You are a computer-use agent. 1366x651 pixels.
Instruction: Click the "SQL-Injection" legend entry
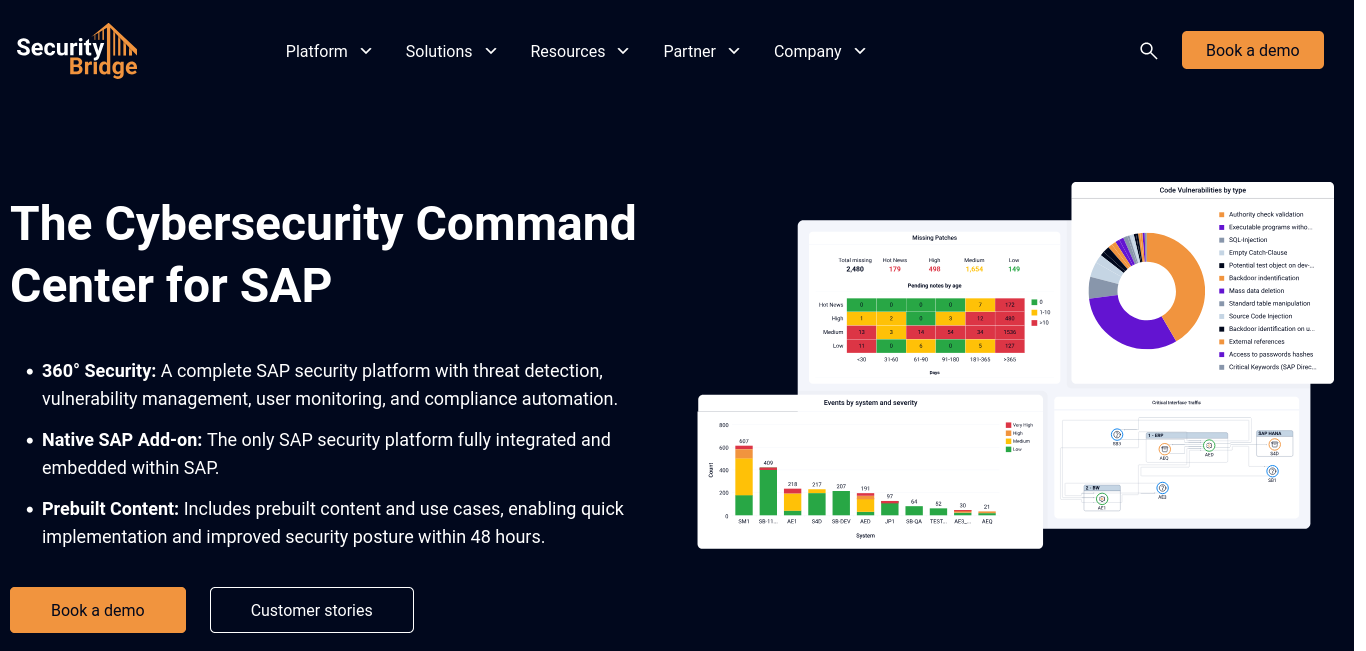1243,240
